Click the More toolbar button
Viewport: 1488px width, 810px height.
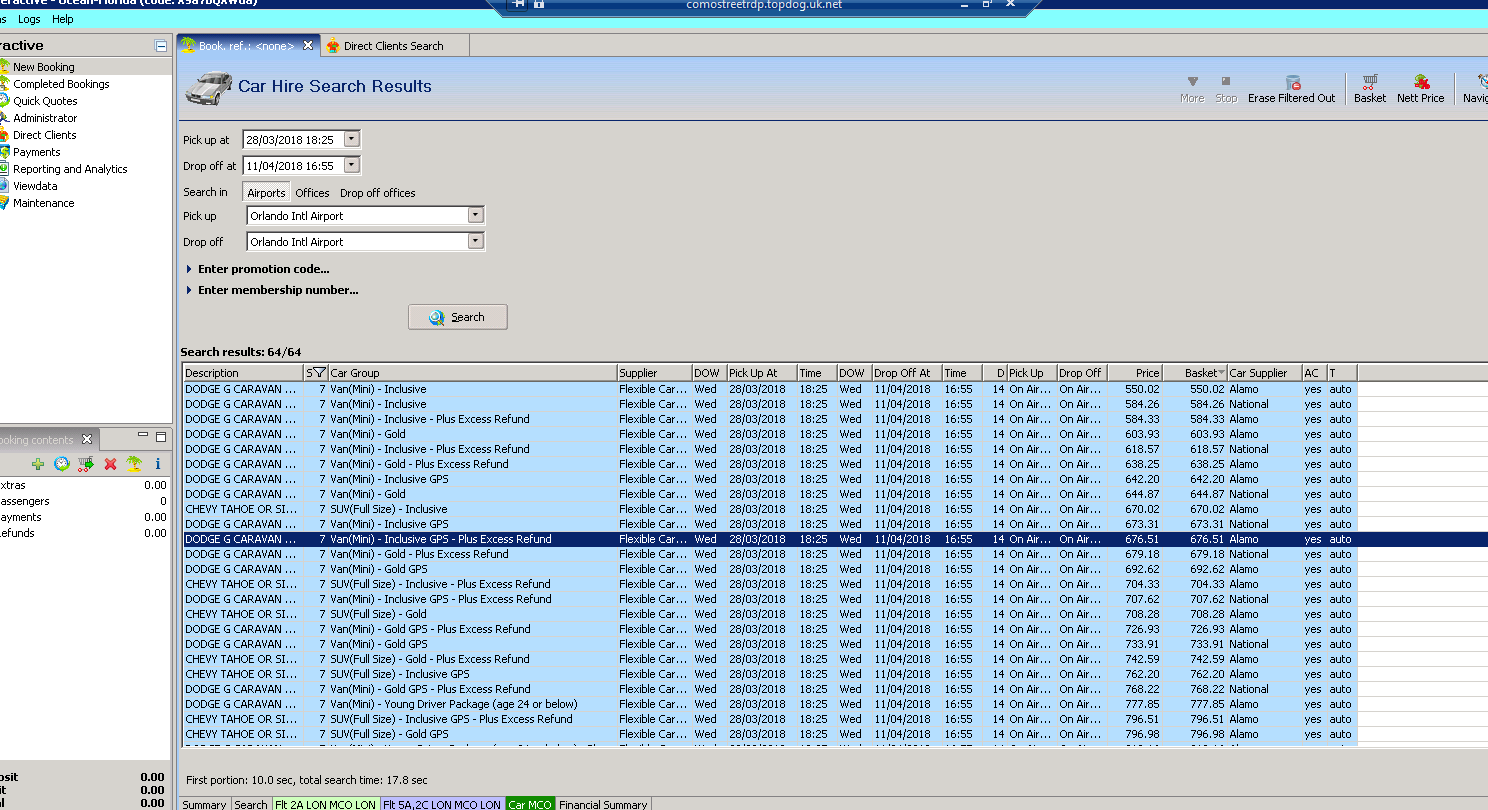1192,88
